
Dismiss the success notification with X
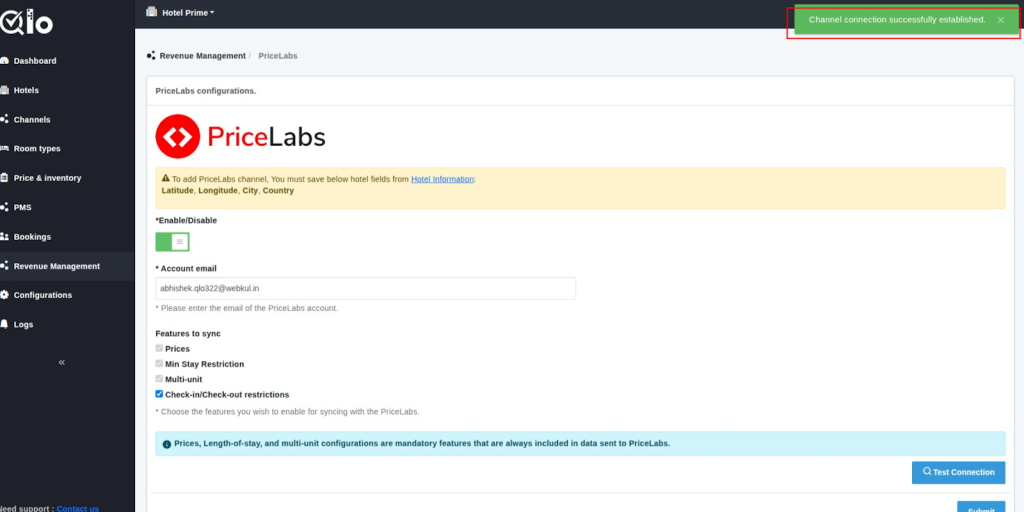pos(1000,20)
